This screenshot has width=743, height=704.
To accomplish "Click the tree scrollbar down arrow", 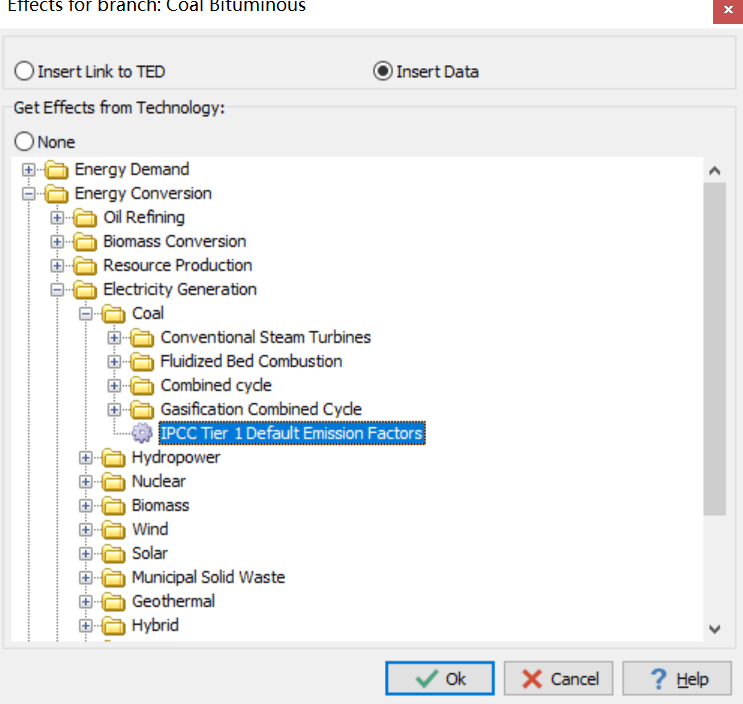I will 715,629.
